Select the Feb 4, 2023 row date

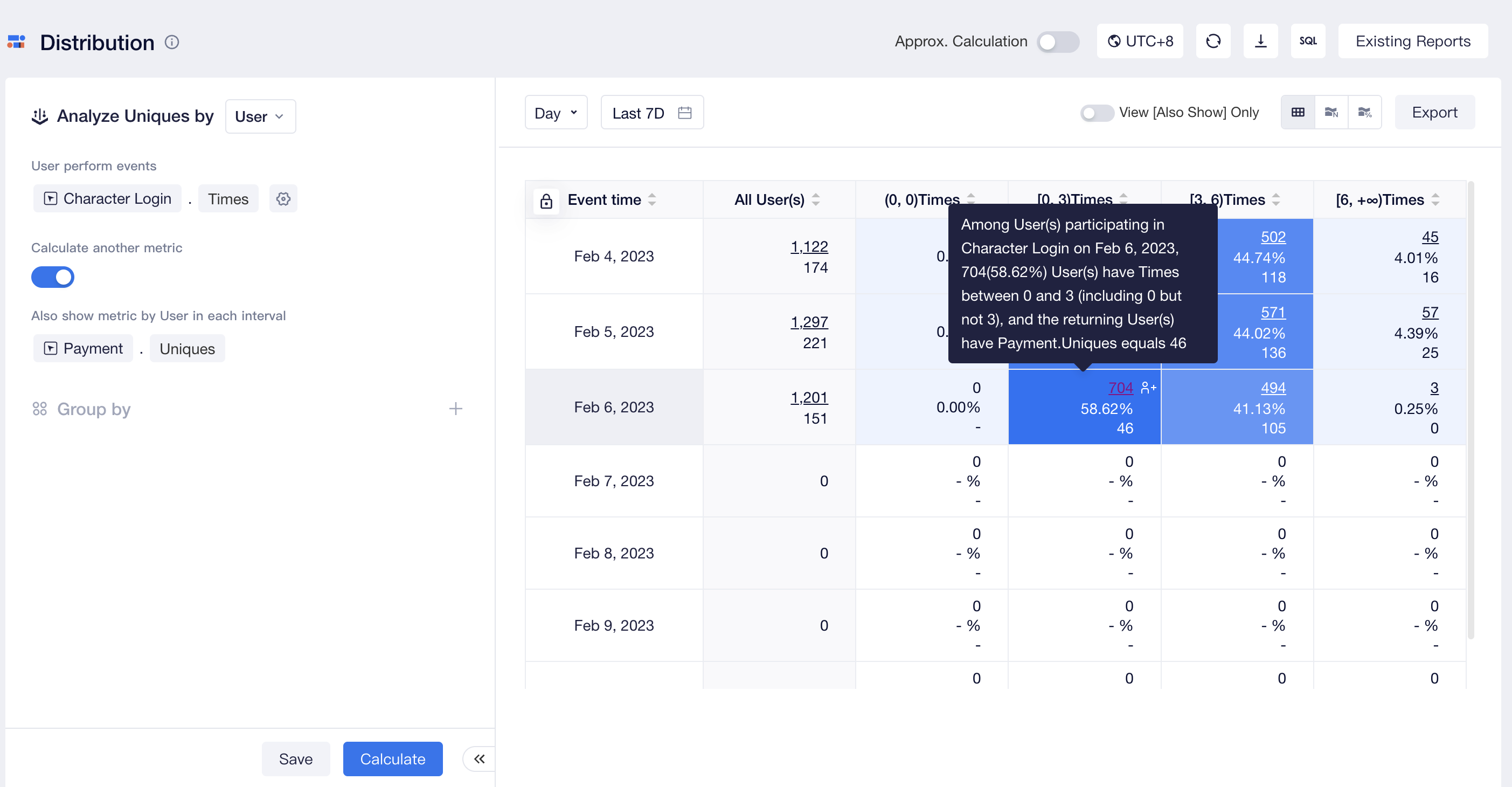(613, 256)
